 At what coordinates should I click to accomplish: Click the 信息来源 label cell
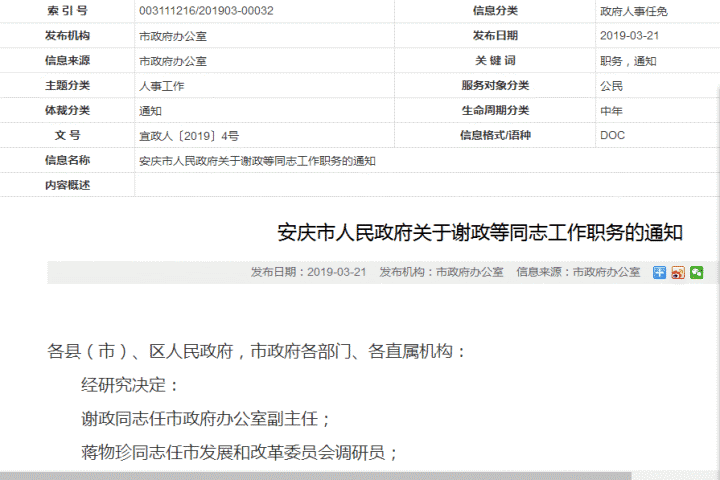(x=68, y=60)
